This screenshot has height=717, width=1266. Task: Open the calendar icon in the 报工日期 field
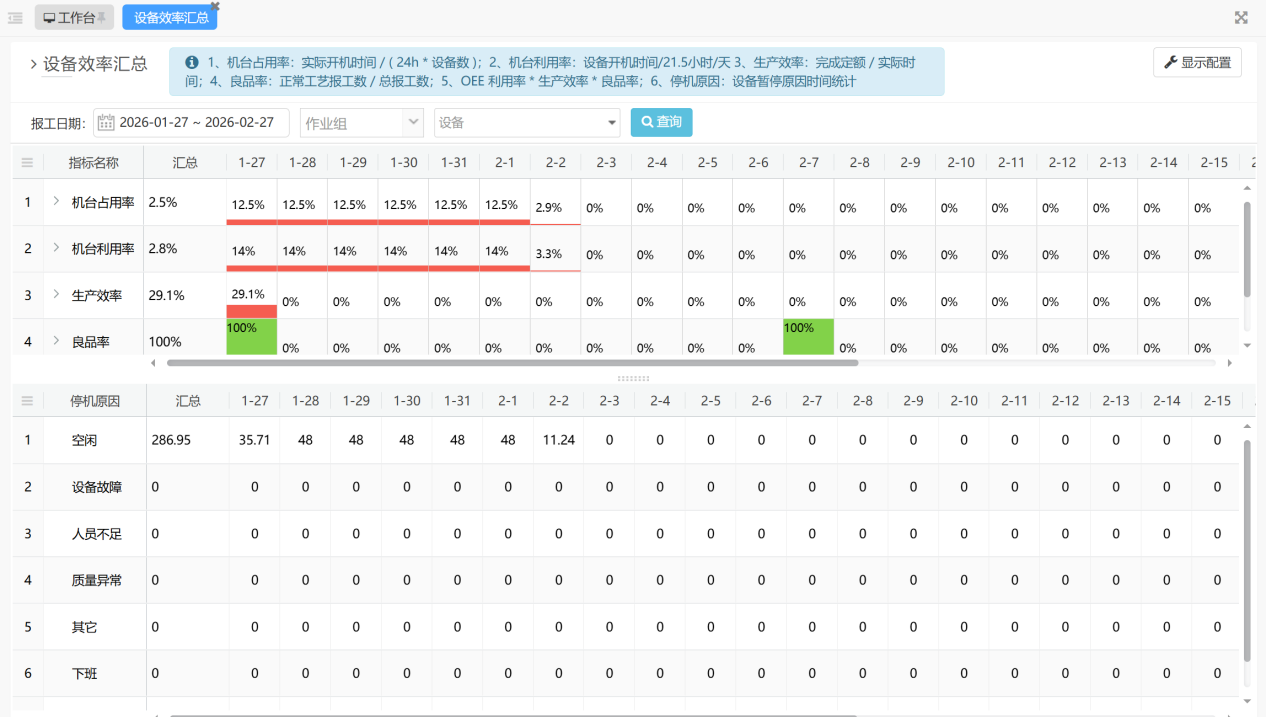(108, 122)
